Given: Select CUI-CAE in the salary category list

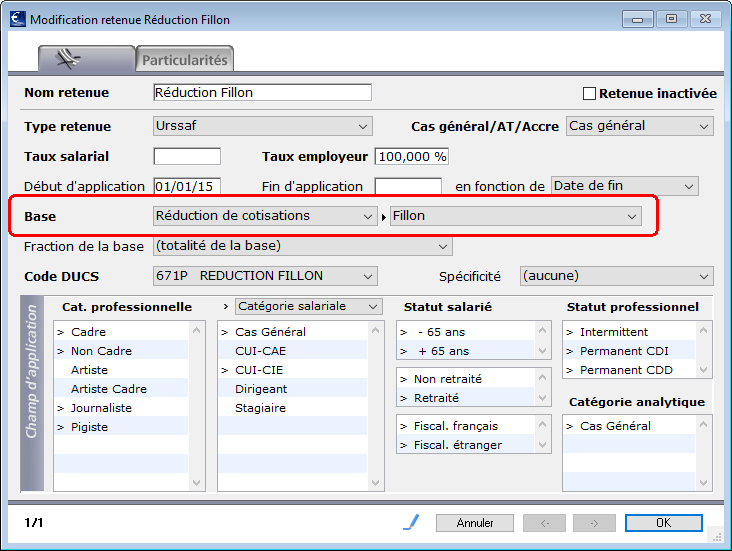Looking at the screenshot, I should point(293,351).
